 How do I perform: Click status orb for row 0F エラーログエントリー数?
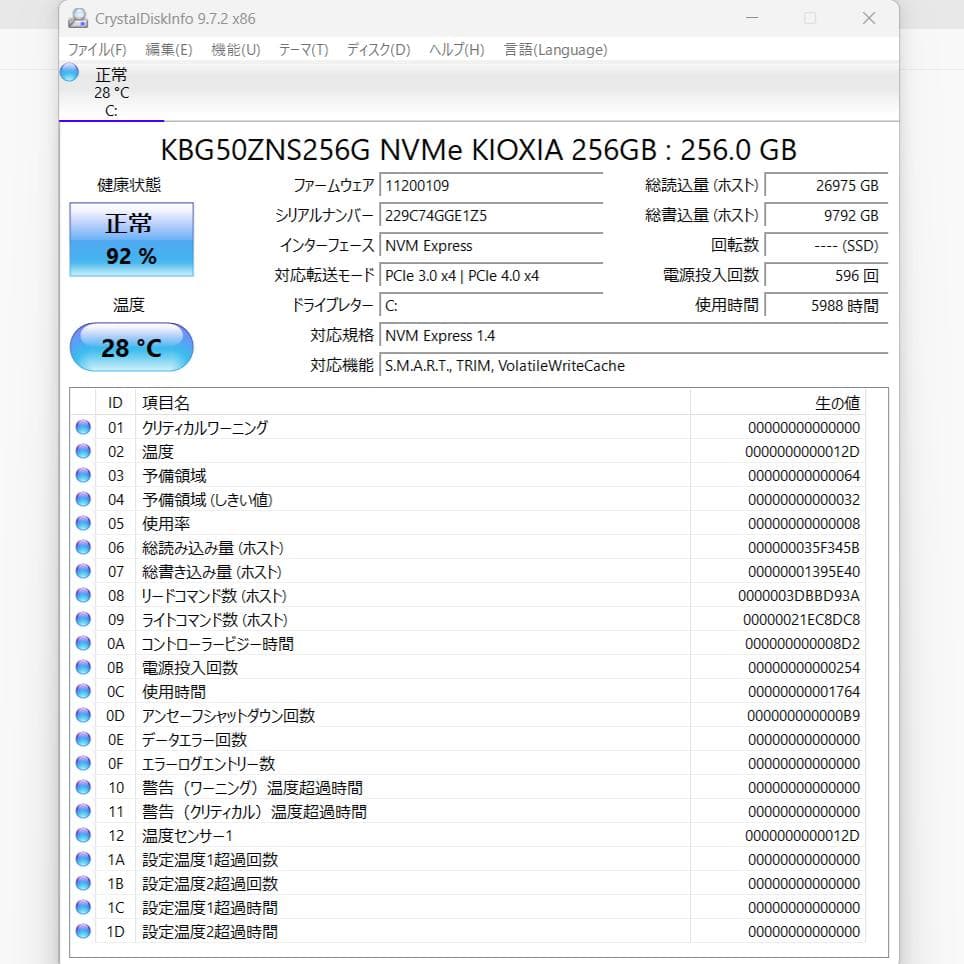83,763
